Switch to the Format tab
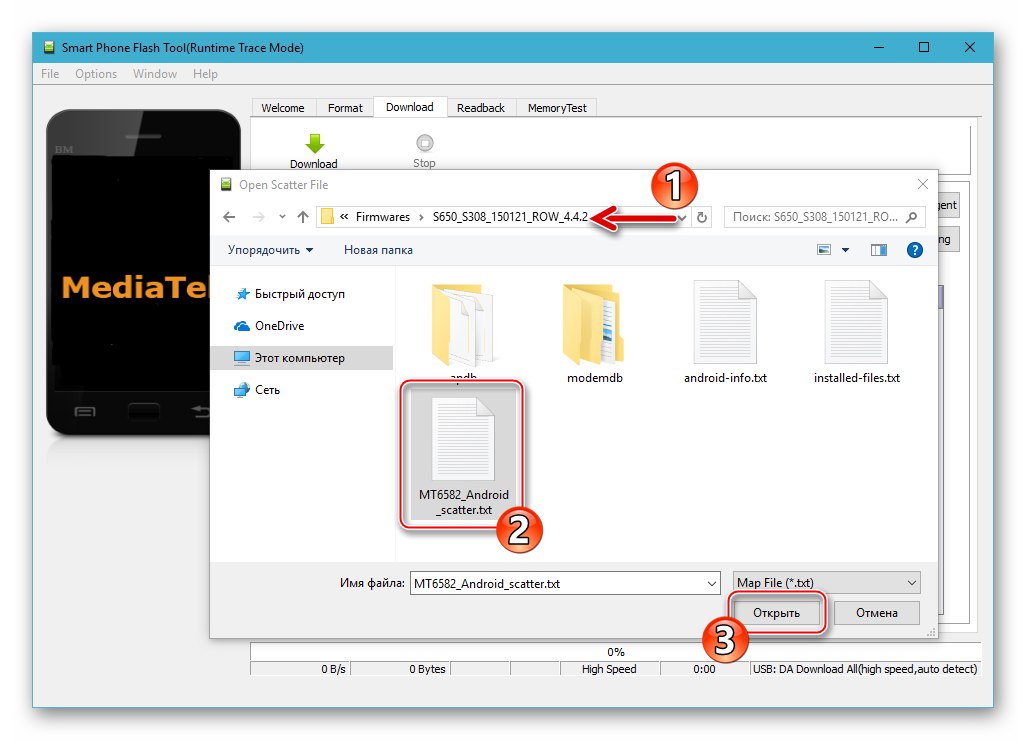The image size is (1026, 740). coord(345,108)
